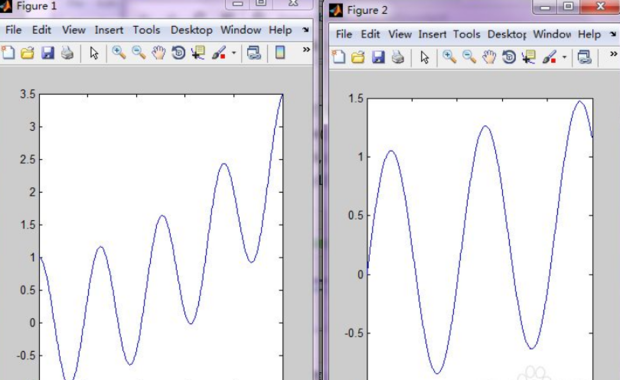Click New Figure icon in Figure 2
This screenshot has width=620, height=380.
click(x=338, y=57)
